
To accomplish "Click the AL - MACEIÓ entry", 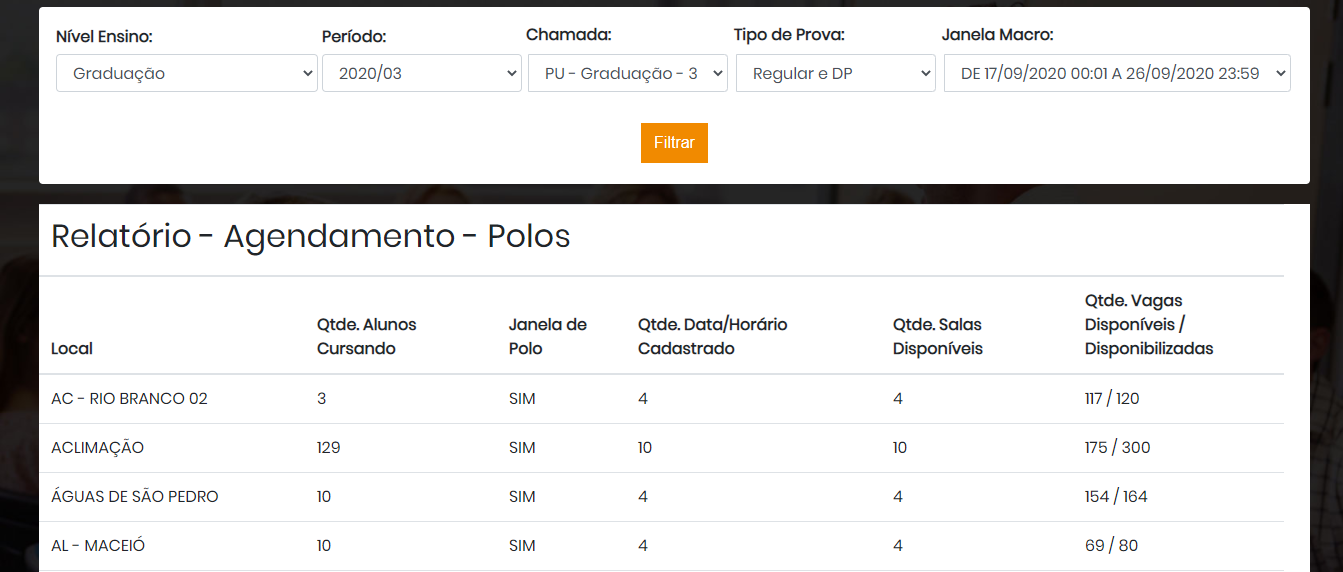I will coord(98,545).
